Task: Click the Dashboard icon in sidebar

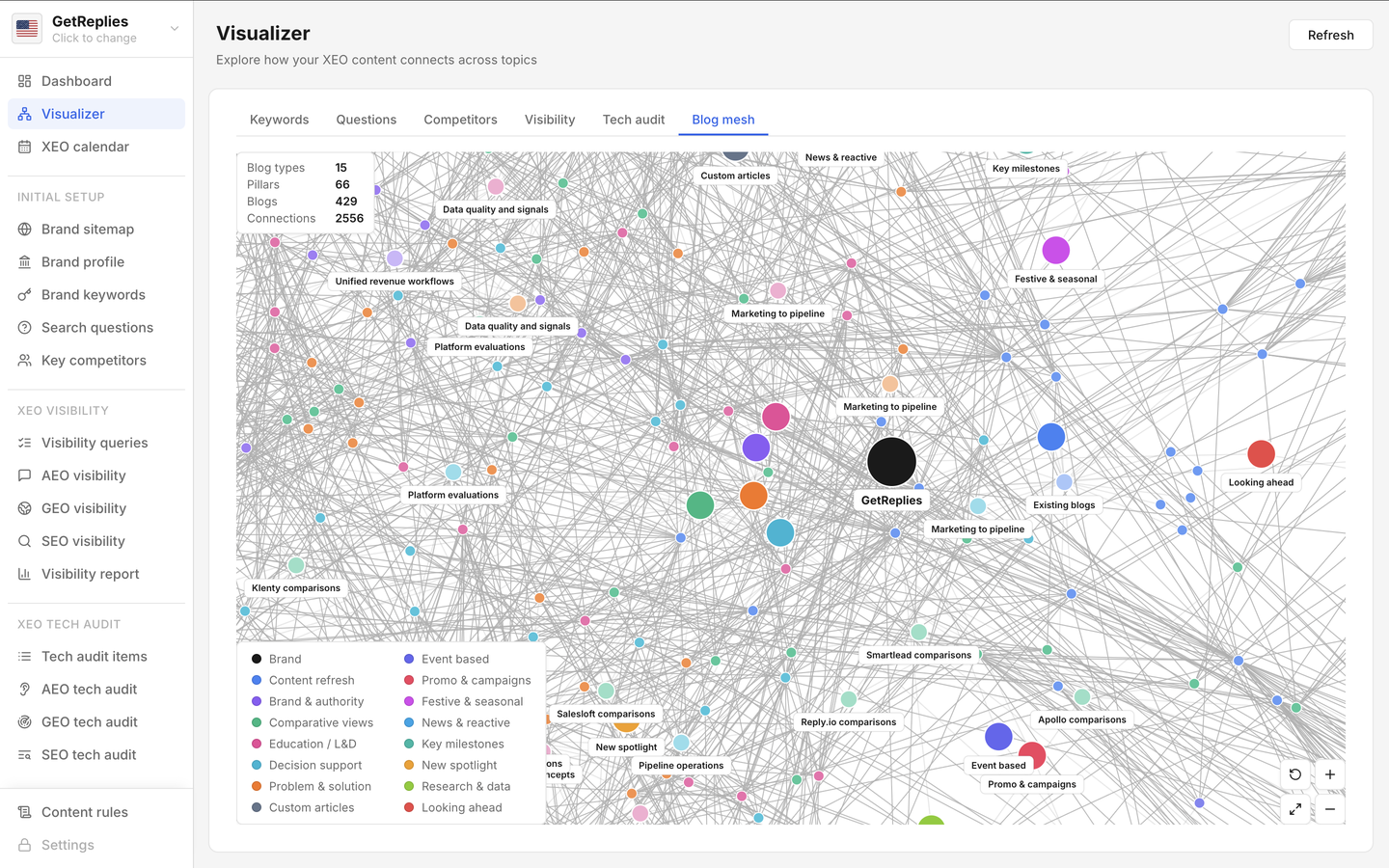Action: (x=25, y=81)
